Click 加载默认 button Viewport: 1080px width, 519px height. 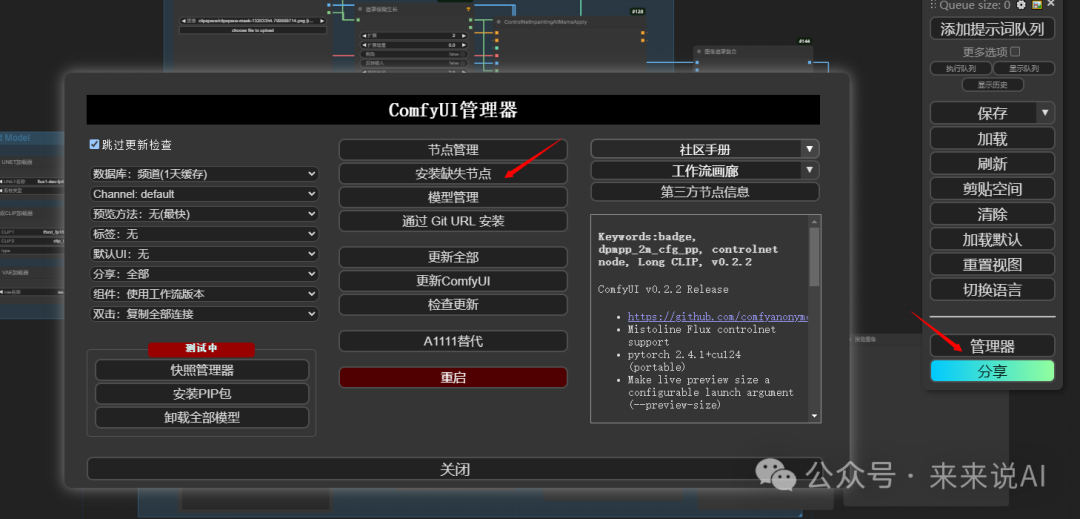point(993,239)
